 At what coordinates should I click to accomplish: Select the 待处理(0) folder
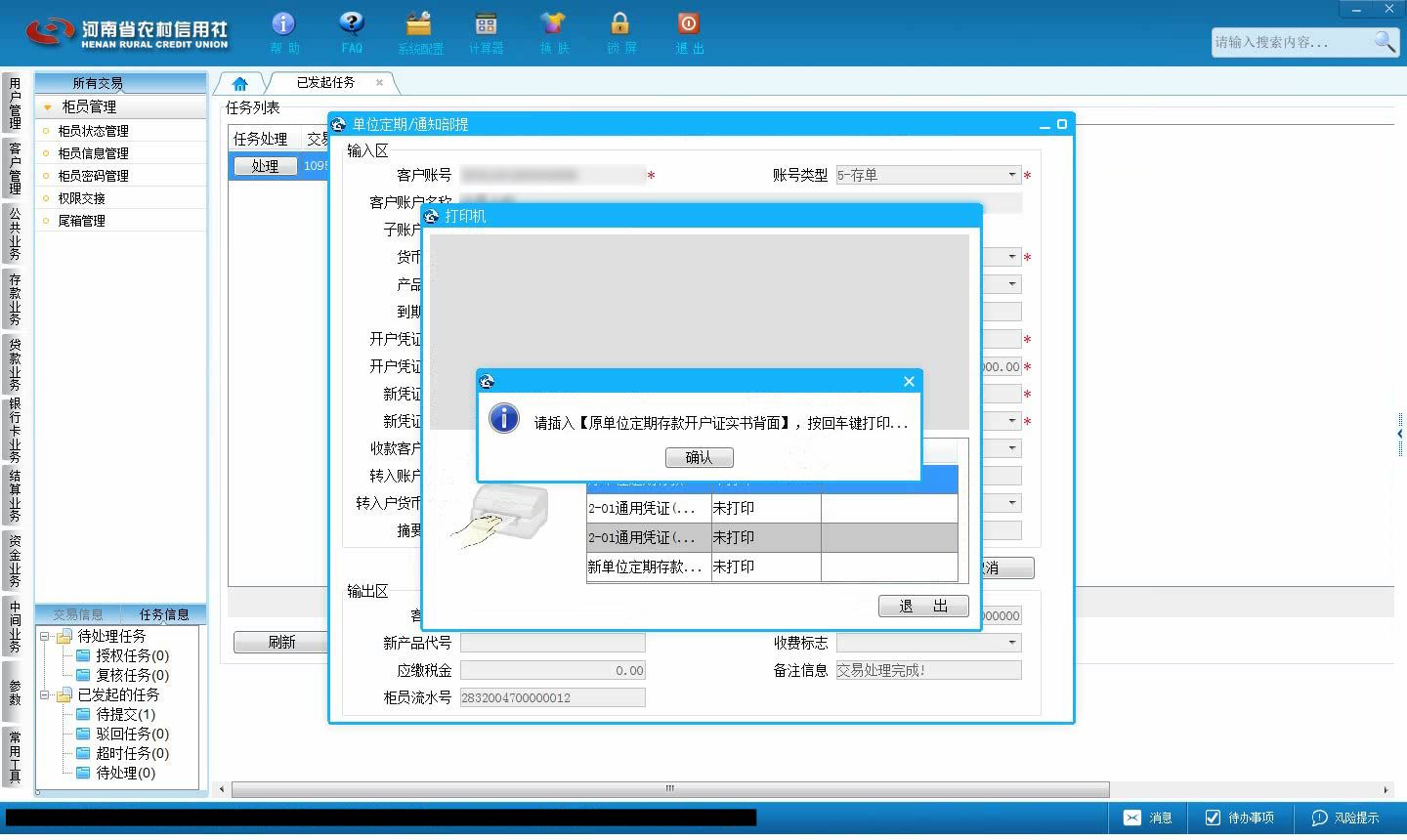114,773
